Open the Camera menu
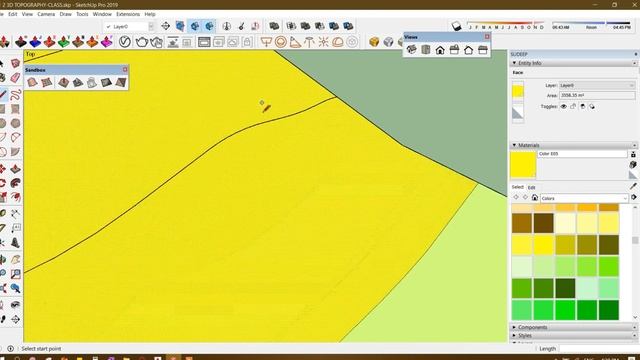640x360 pixels. tap(46, 14)
